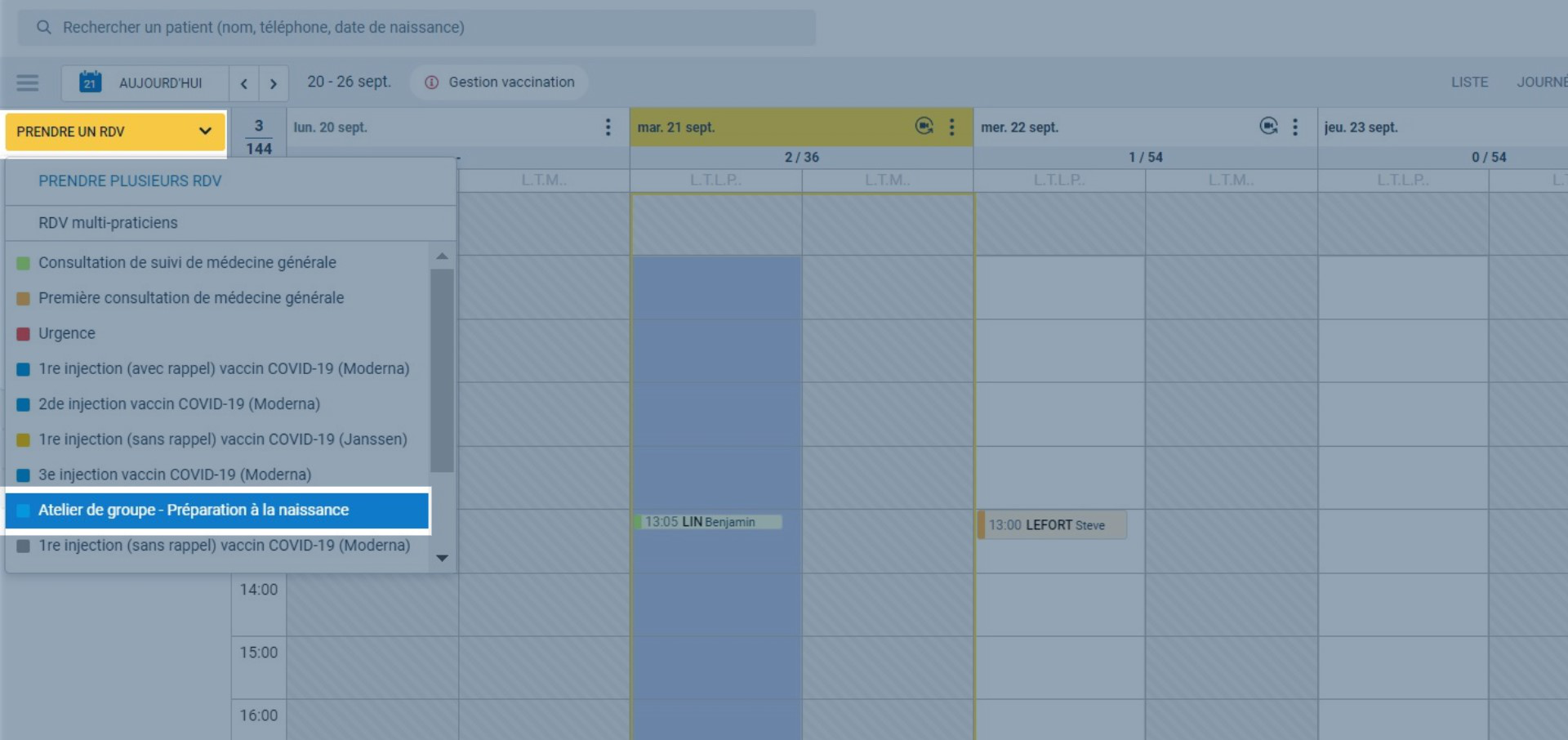Open the hamburger menu icon

tap(28, 82)
